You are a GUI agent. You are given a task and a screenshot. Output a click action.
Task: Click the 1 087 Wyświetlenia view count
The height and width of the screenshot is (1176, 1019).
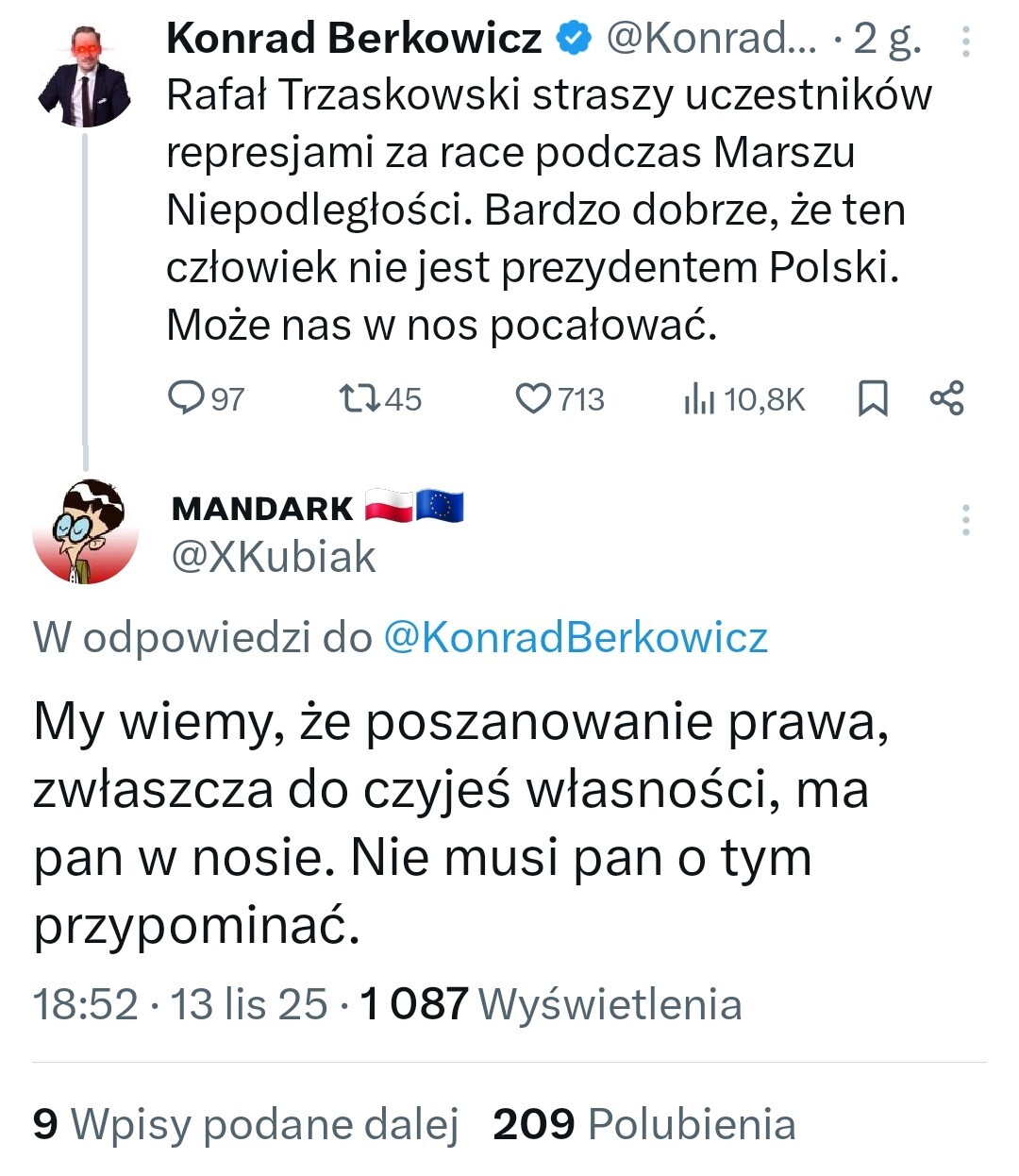[551, 1004]
